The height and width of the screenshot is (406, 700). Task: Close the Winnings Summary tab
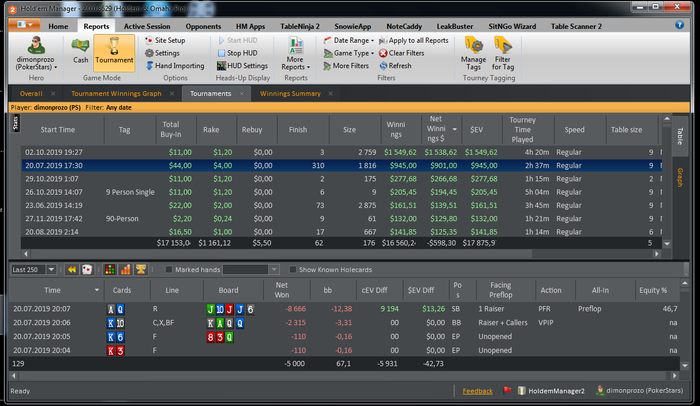pyautogui.click(x=330, y=93)
